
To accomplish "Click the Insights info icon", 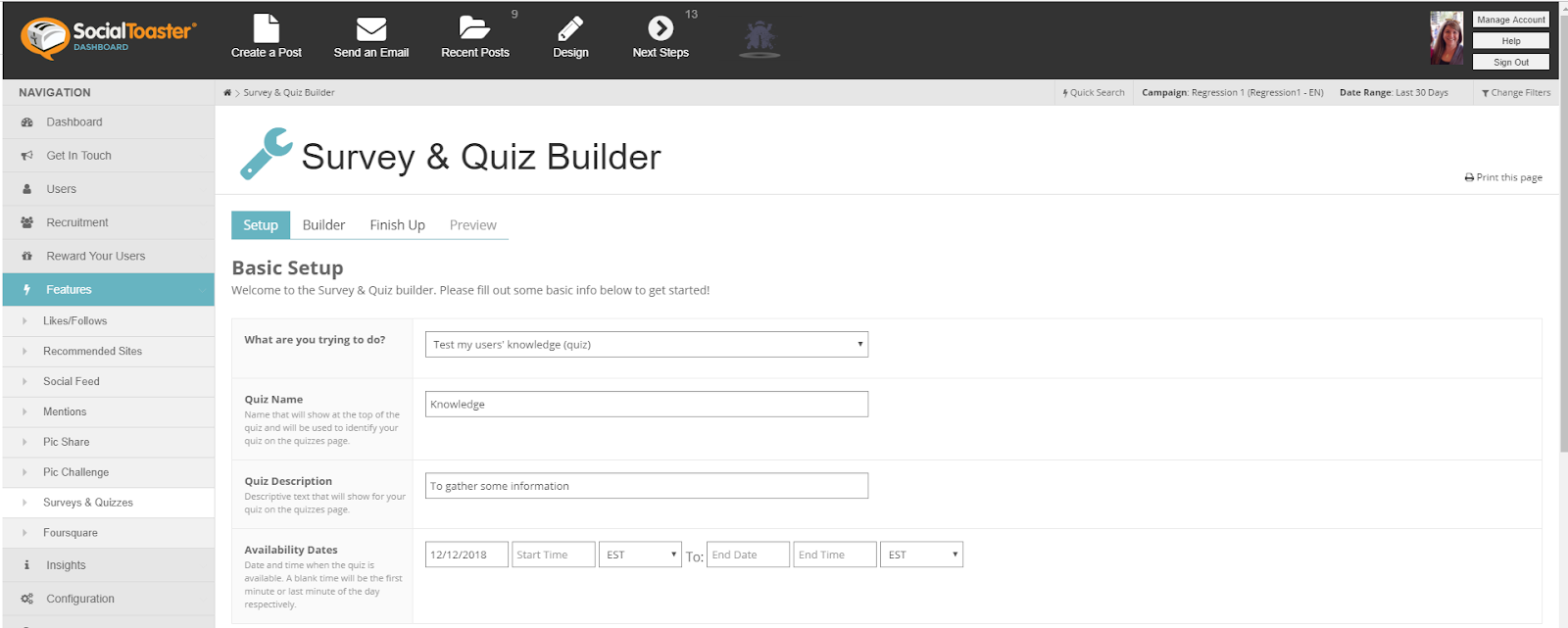I will [26, 565].
